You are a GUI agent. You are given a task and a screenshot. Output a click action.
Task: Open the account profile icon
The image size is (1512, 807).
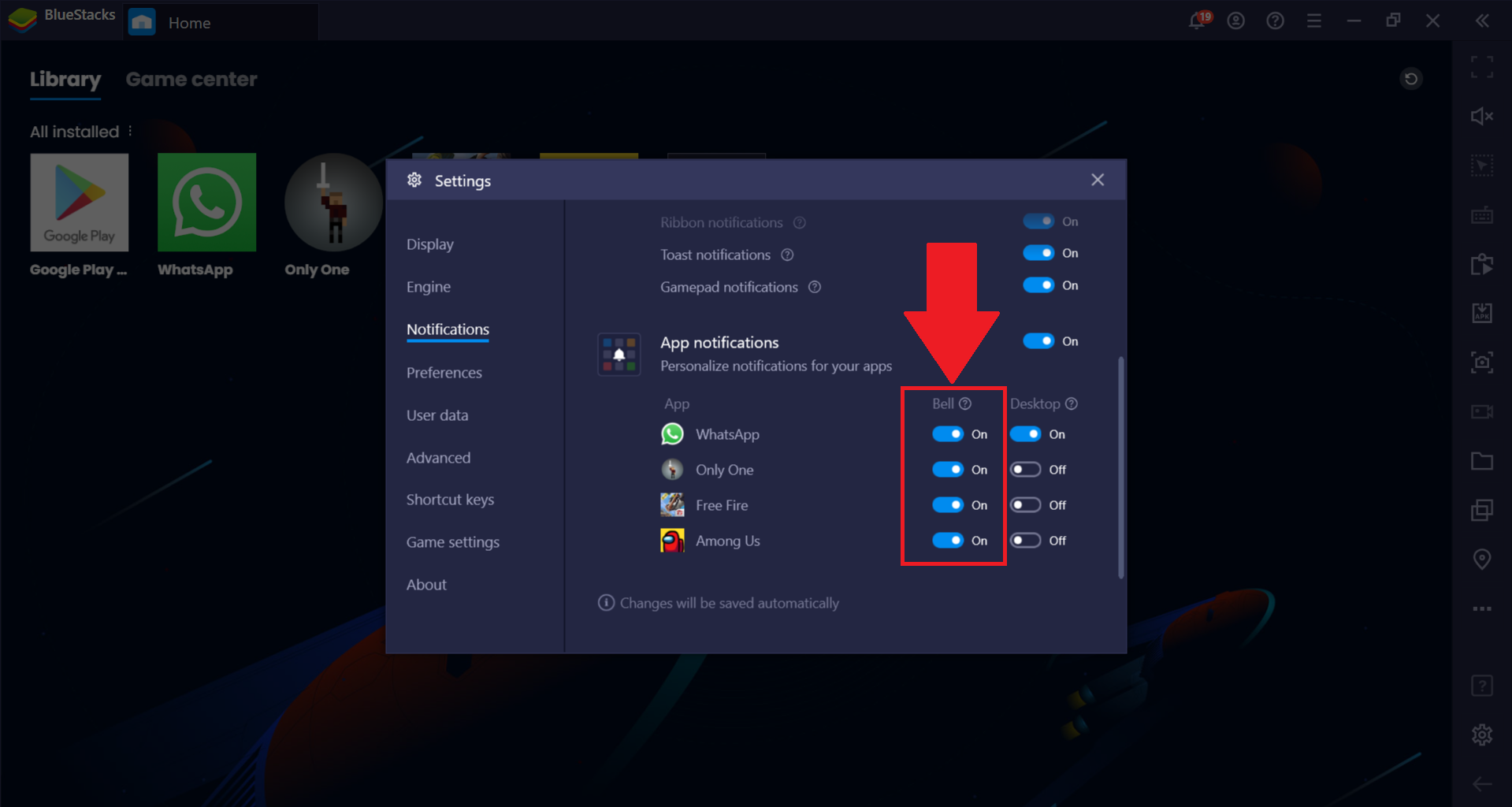1236,21
